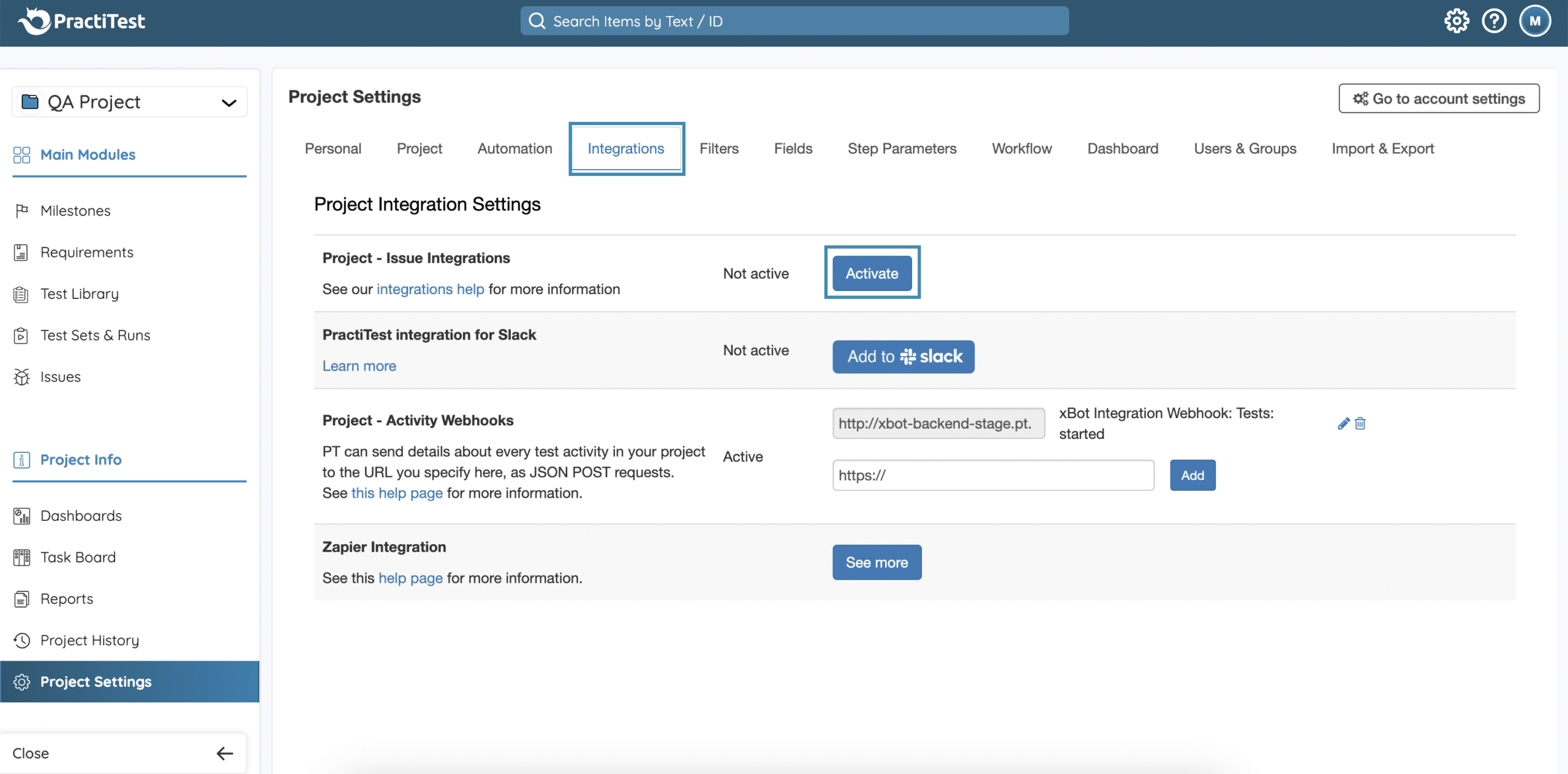Viewport: 1568px width, 774px height.
Task: Switch to the Personal tab
Action: 333,148
